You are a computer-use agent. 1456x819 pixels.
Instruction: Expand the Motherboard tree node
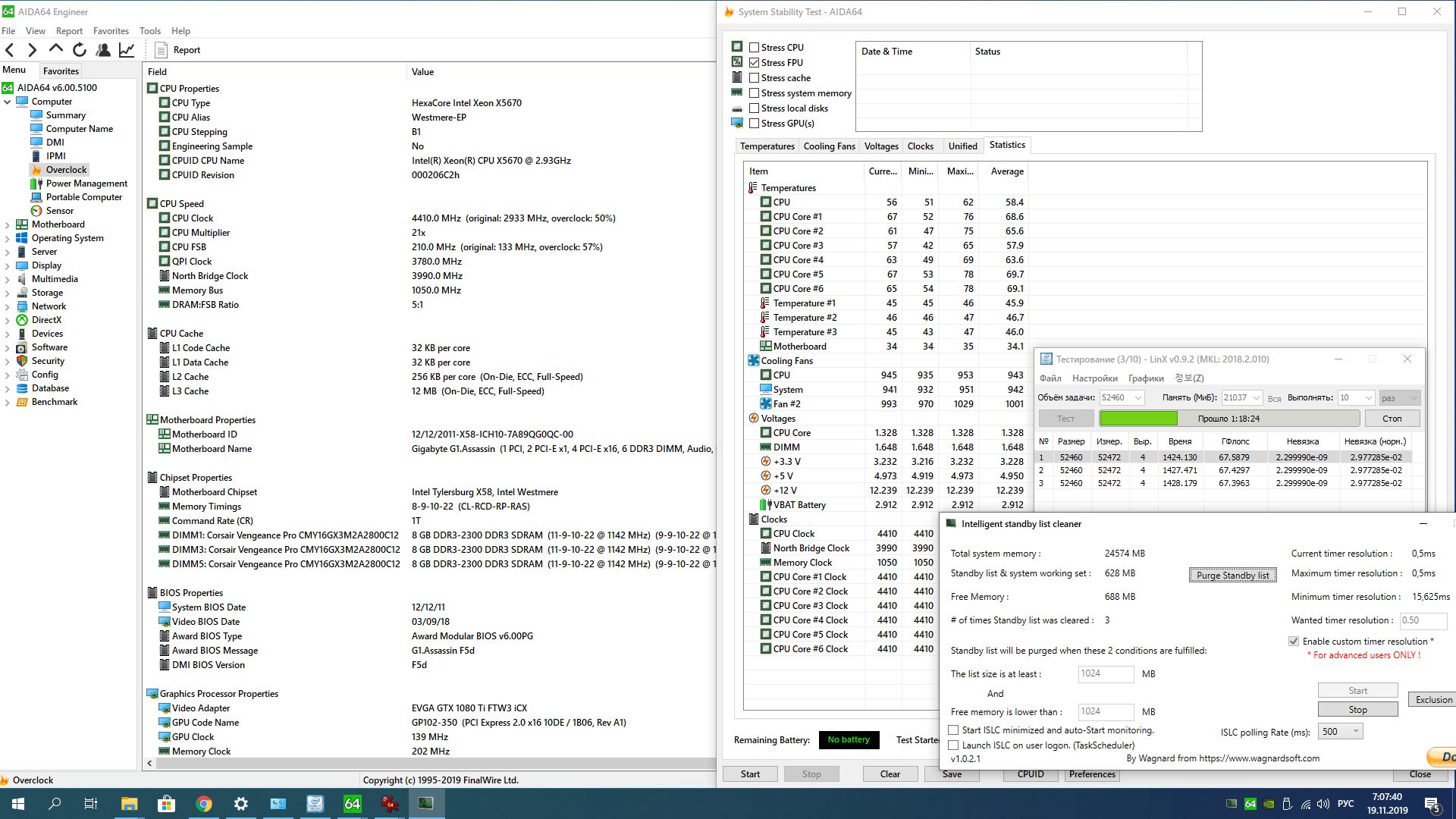click(8, 224)
